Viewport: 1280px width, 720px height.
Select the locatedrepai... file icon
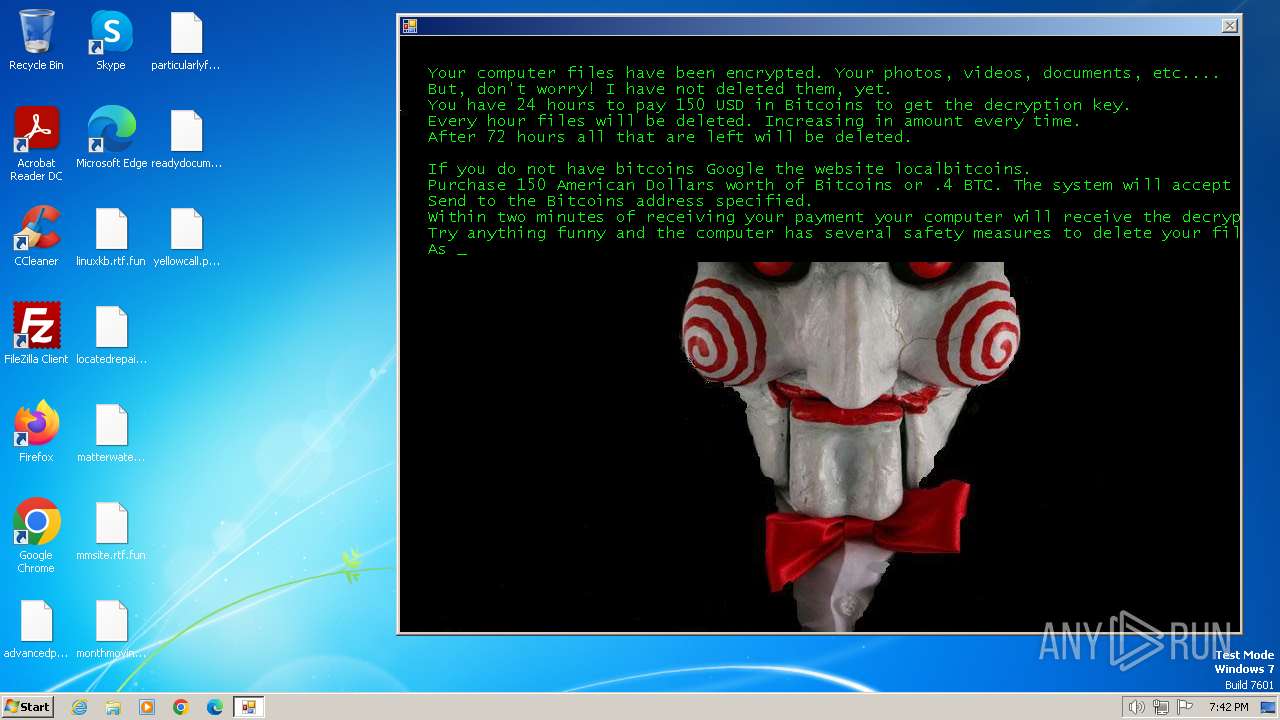click(x=111, y=335)
